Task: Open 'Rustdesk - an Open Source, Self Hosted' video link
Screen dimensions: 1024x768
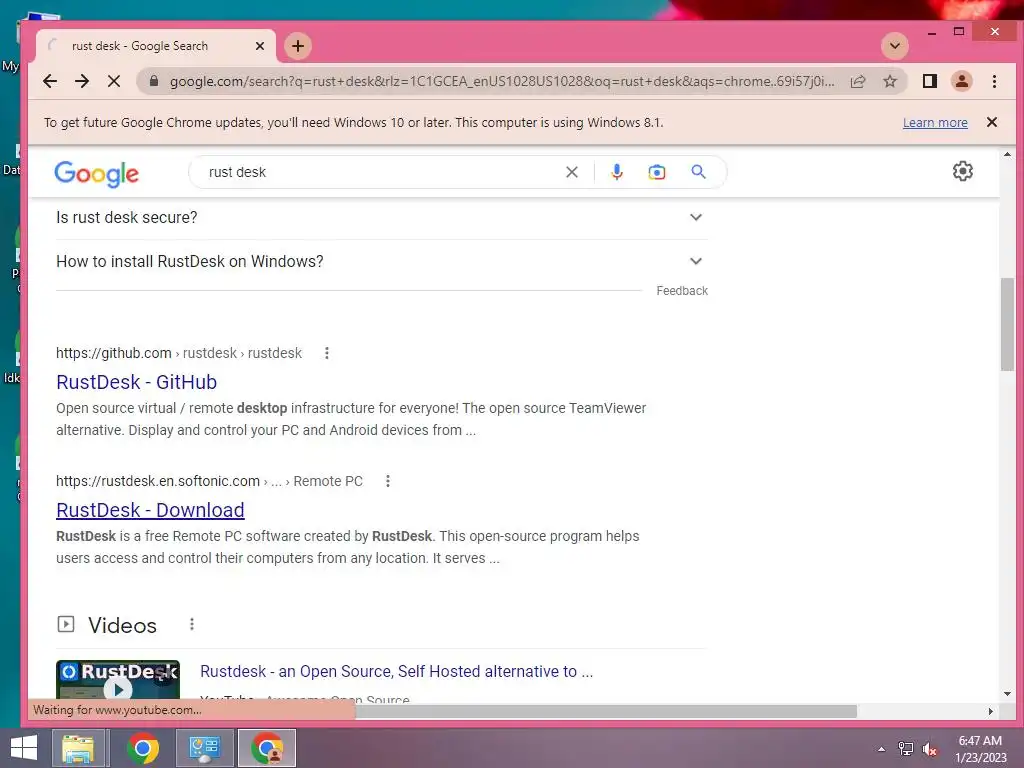Action: 396,671
